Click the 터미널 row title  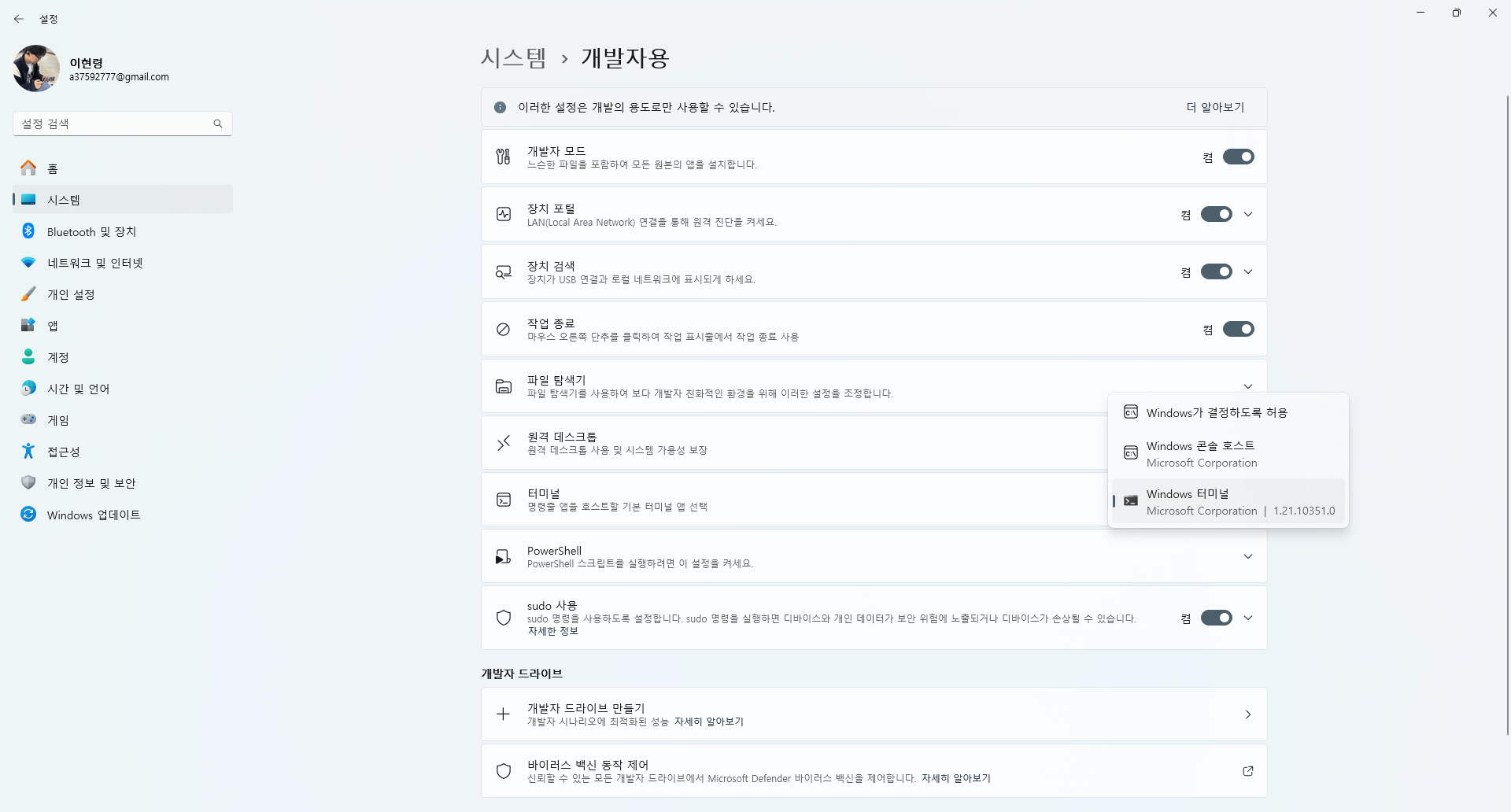click(x=543, y=493)
